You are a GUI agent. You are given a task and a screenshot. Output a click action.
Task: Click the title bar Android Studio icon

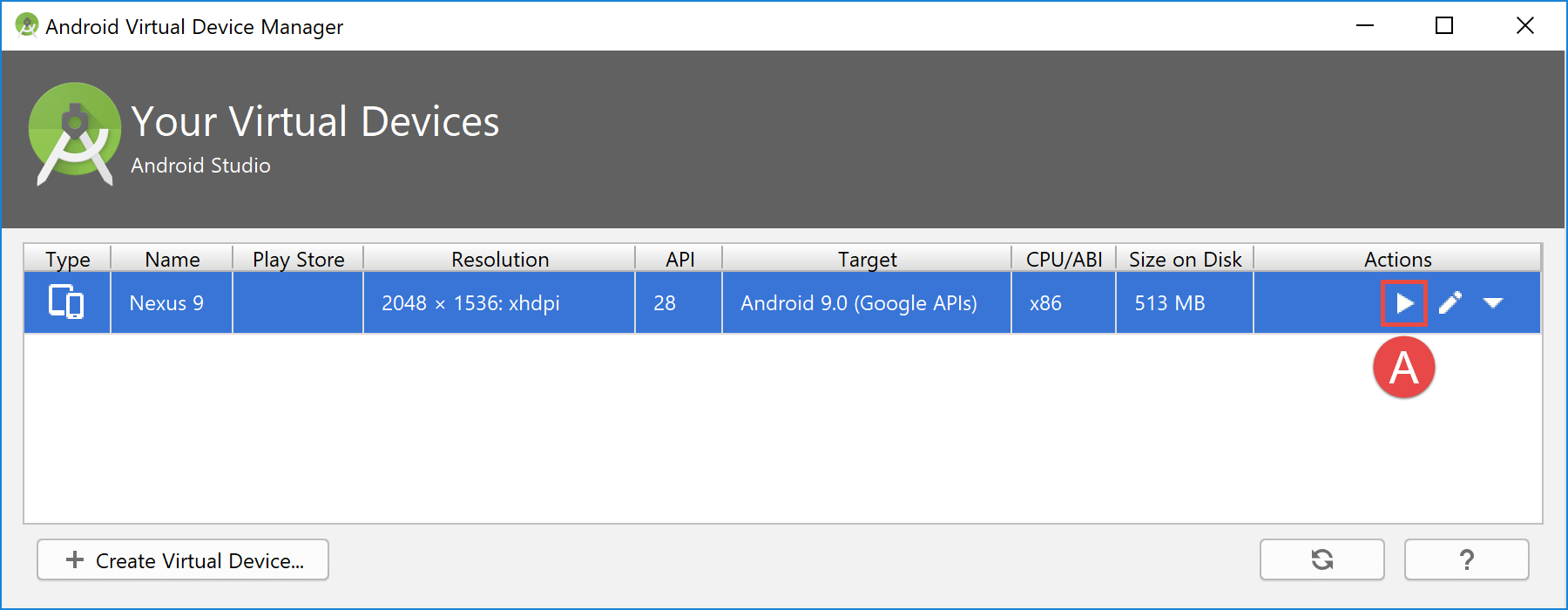coord(27,25)
